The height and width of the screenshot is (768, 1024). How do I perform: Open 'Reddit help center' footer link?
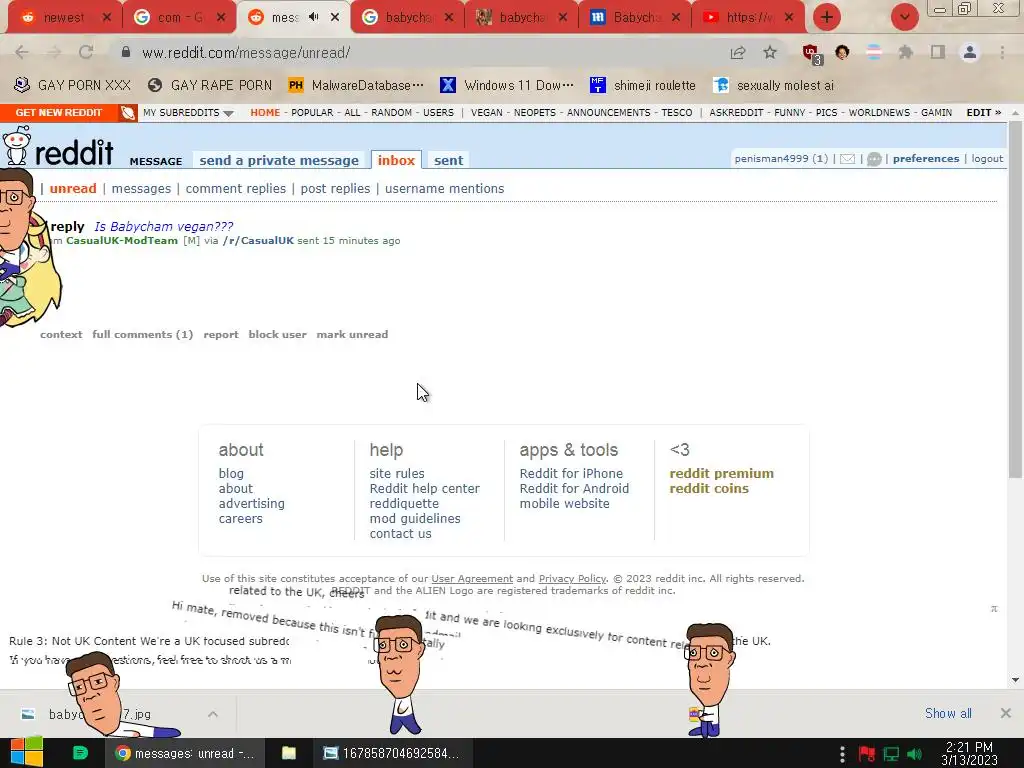[424, 488]
